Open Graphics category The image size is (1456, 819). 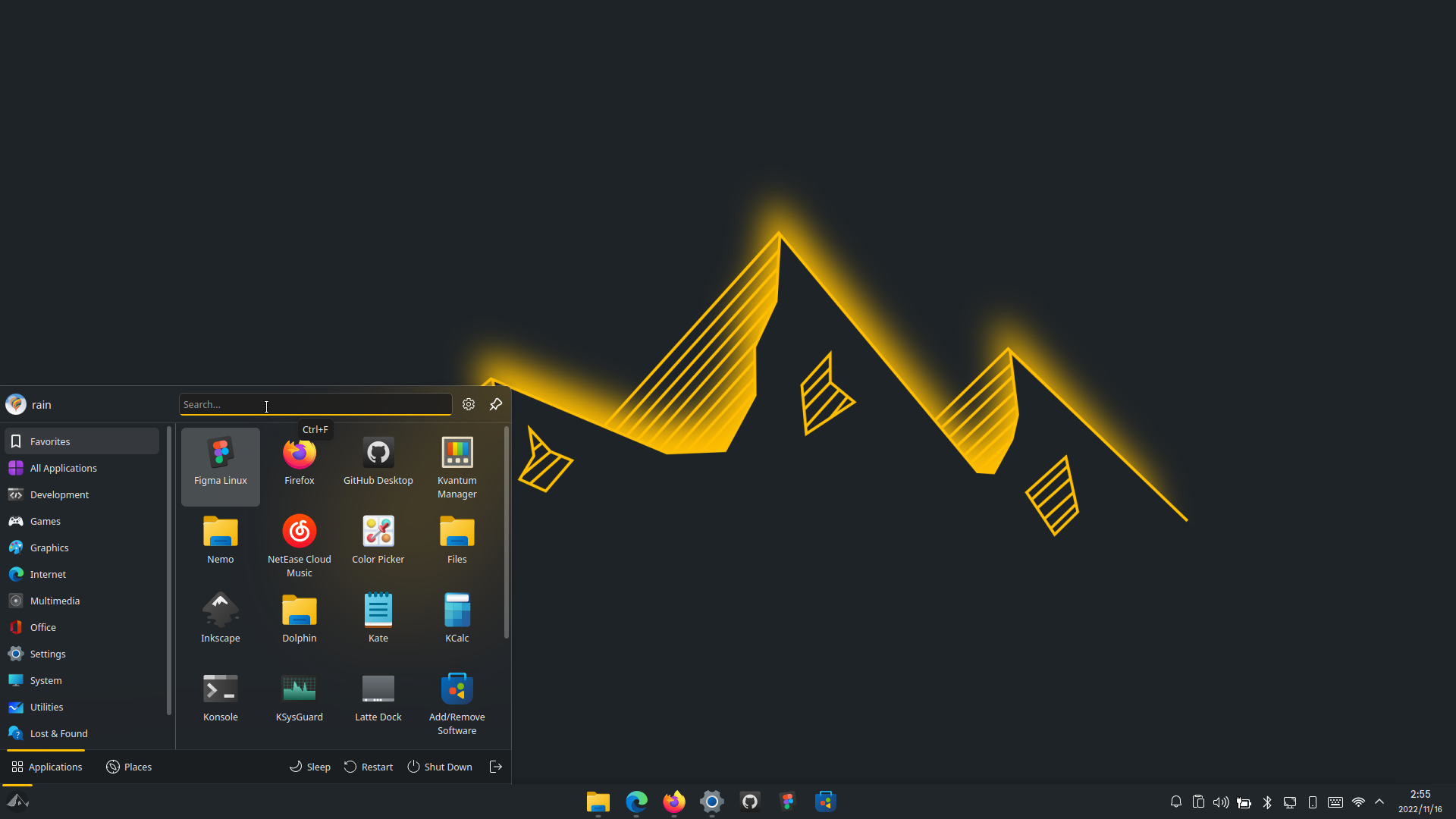pos(82,548)
